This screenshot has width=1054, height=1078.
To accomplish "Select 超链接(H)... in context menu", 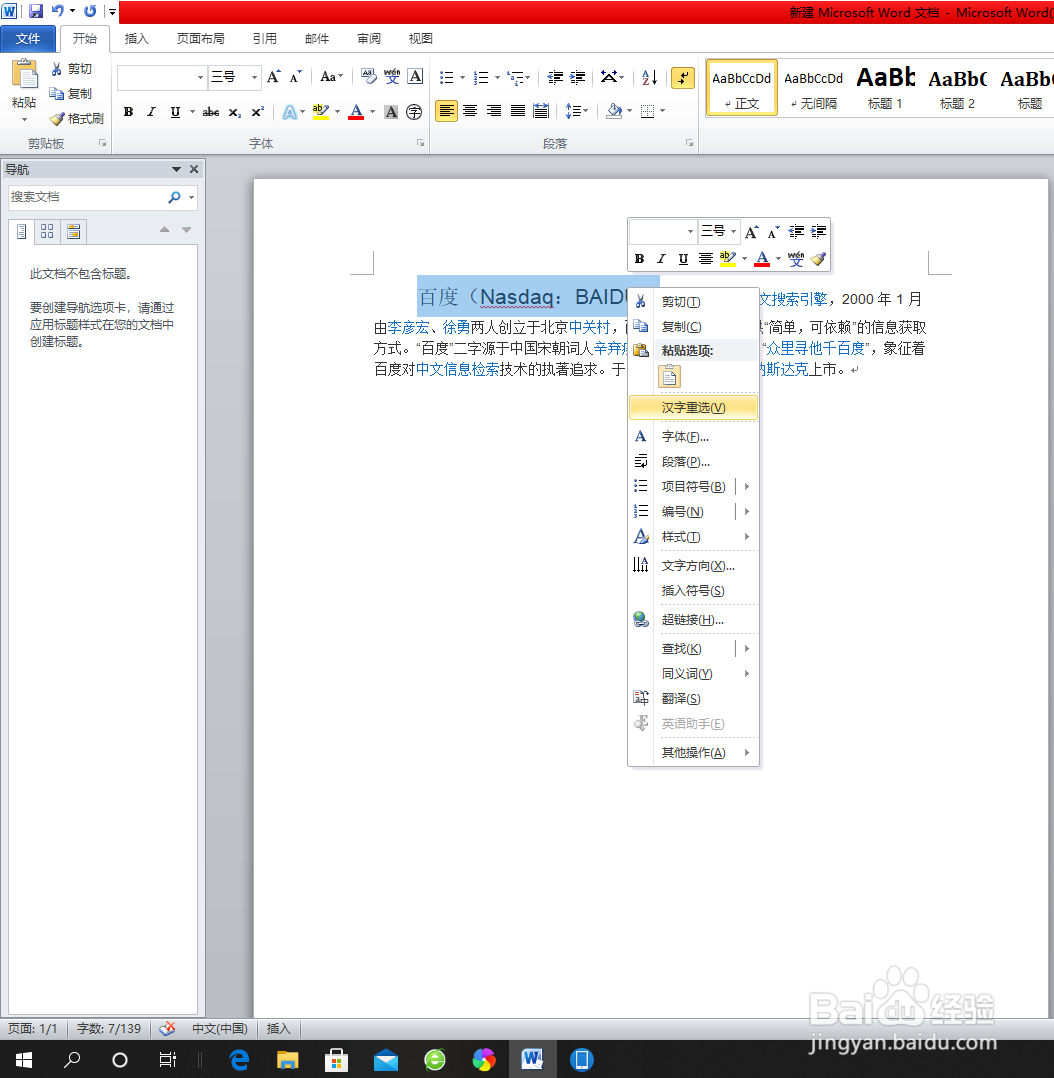I will click(x=693, y=619).
